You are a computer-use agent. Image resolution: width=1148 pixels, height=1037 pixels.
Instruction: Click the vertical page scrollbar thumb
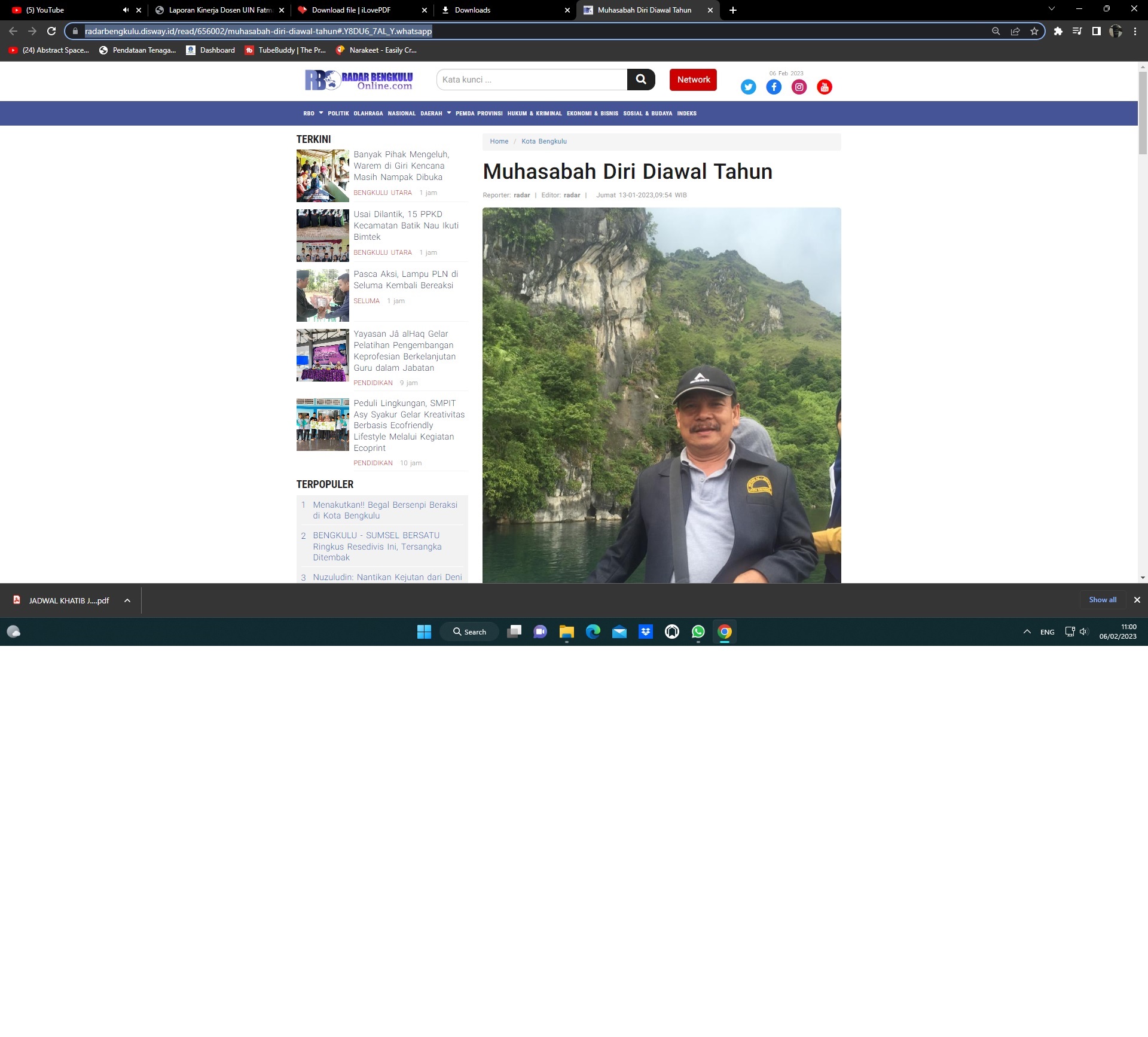1143,114
